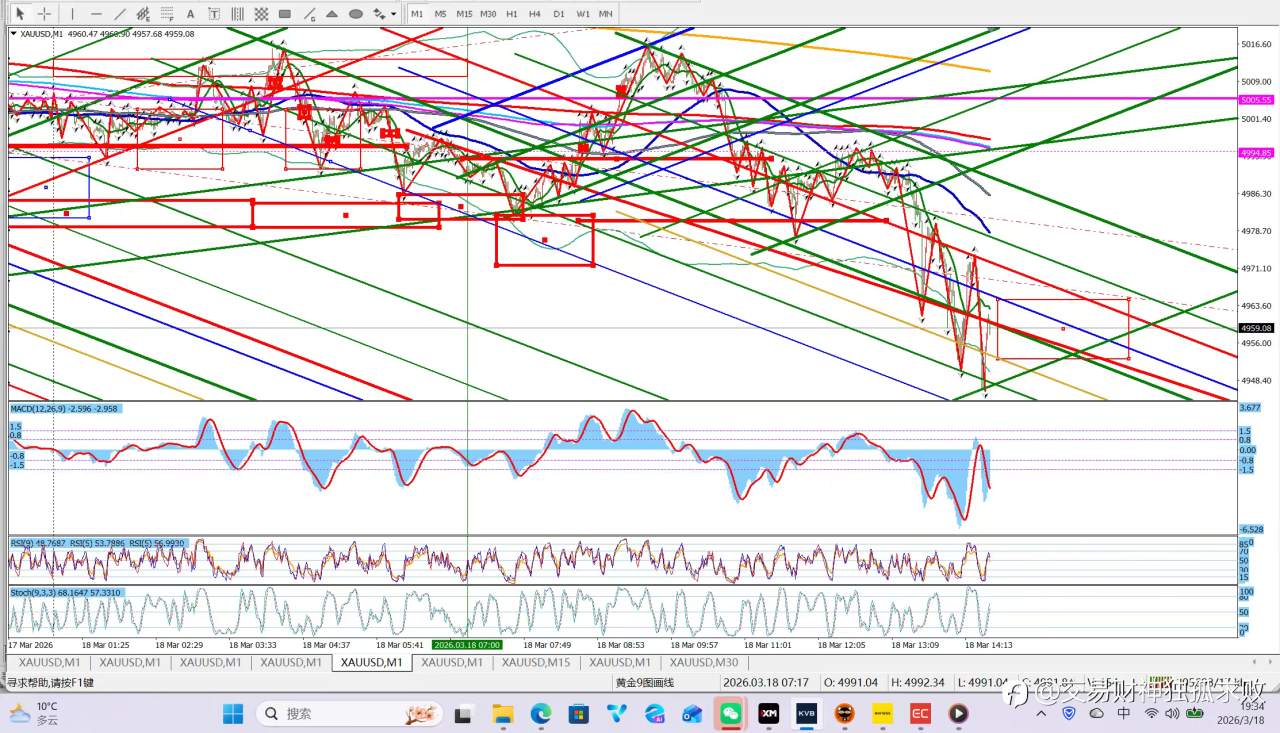Launch Microsoft Edge from the taskbar
This screenshot has height=733, width=1280.
click(540, 714)
